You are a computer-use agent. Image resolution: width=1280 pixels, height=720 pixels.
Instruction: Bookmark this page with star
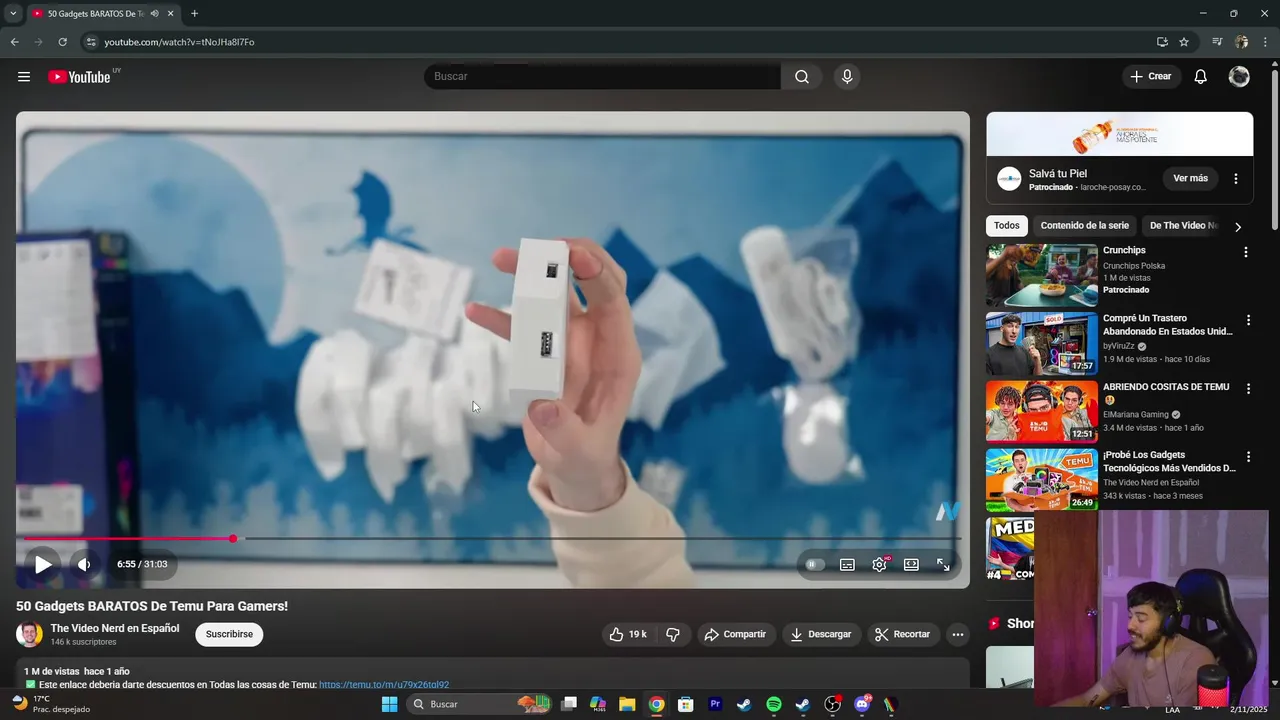tap(1184, 42)
